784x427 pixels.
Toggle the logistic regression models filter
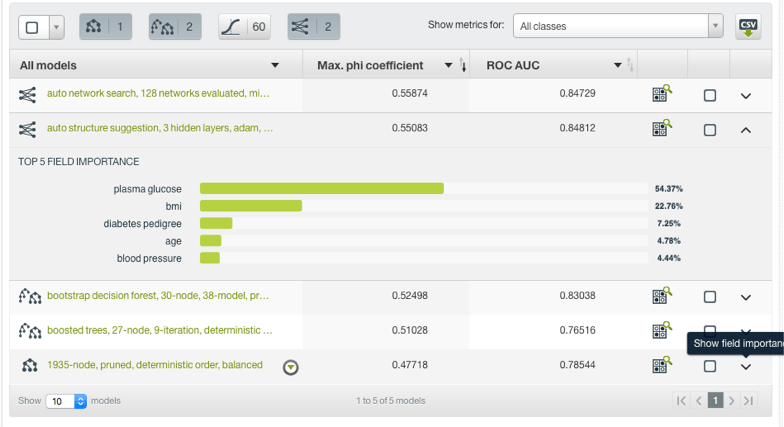(x=244, y=27)
